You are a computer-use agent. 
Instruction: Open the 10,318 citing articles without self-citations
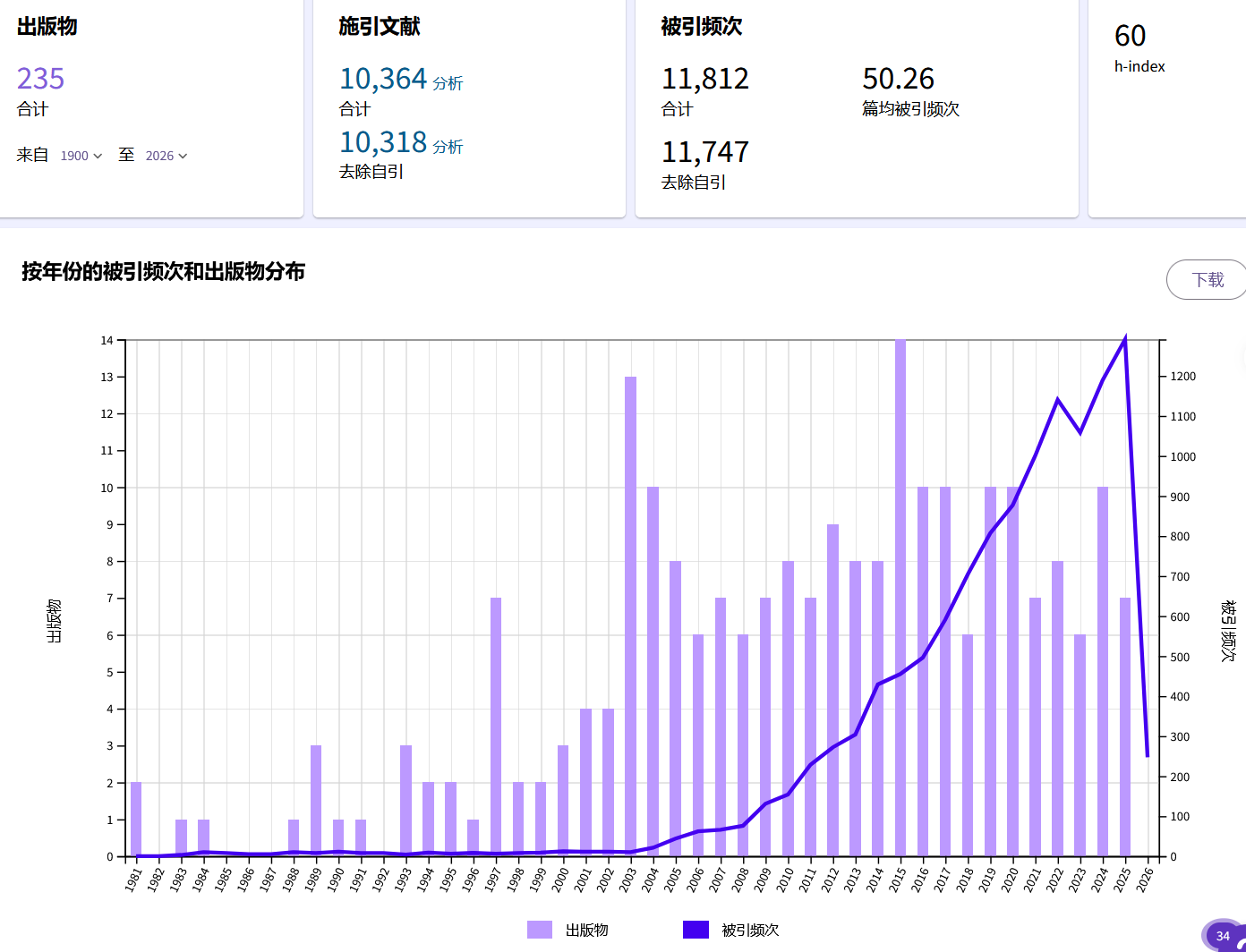pyautogui.click(x=383, y=142)
